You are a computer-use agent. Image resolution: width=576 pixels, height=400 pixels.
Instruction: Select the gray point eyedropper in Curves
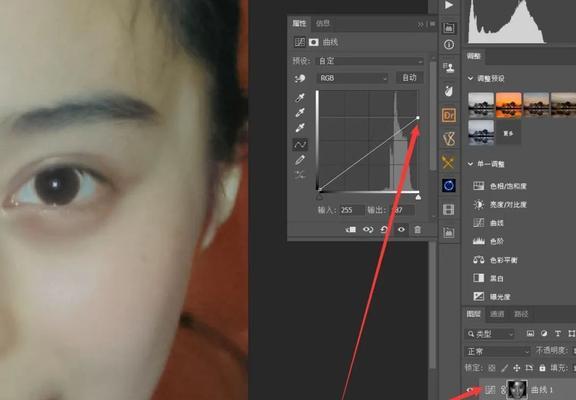coord(300,112)
